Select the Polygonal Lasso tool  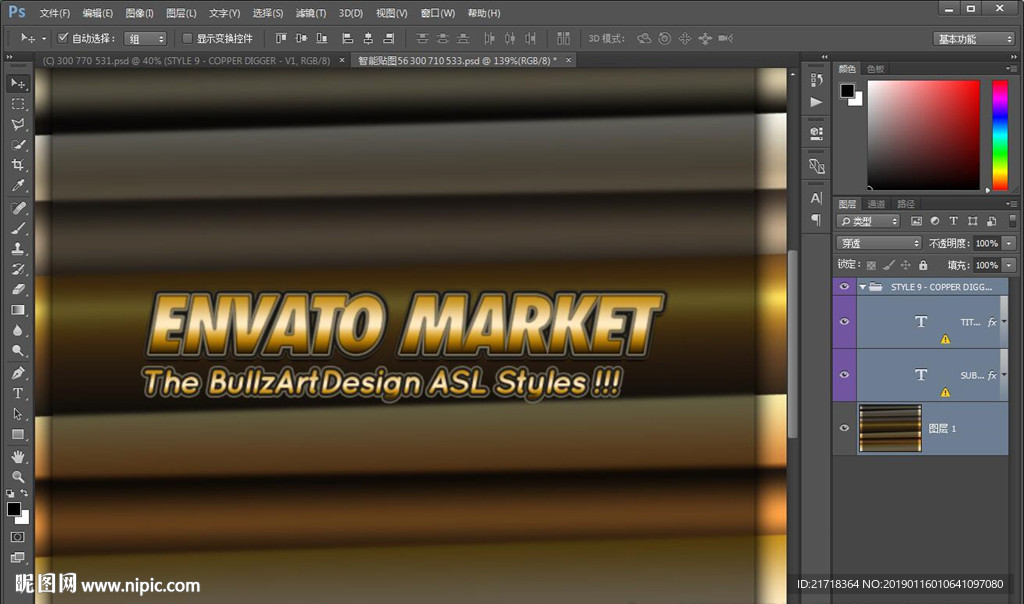(18, 124)
